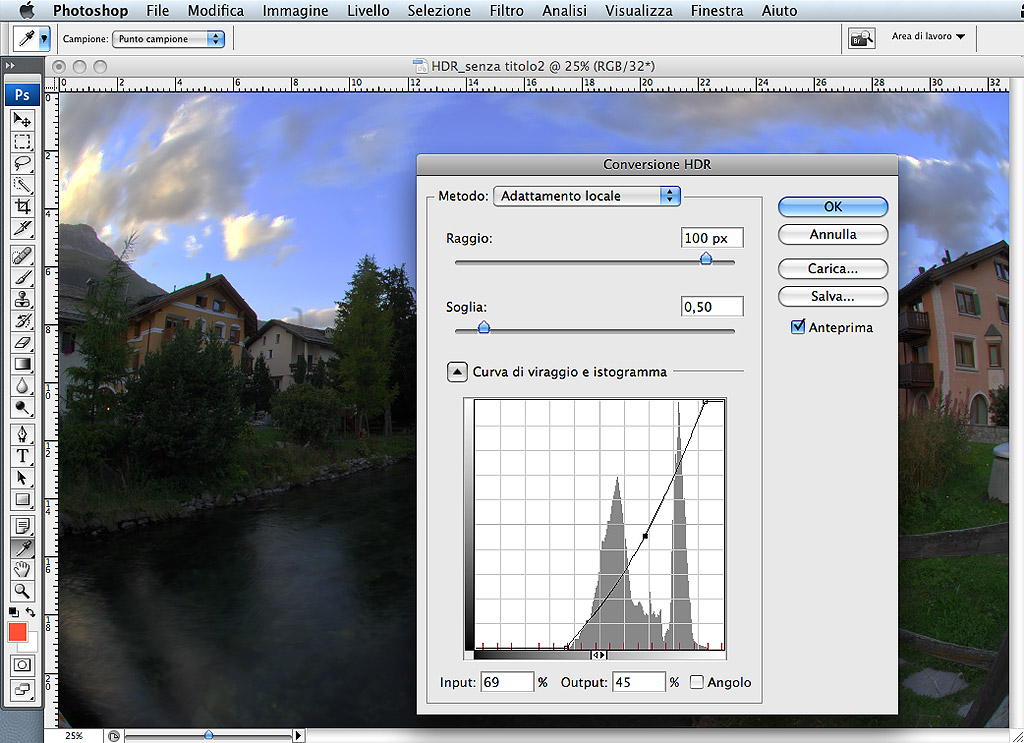Open the File menu
This screenshot has width=1024, height=743.
(x=157, y=10)
